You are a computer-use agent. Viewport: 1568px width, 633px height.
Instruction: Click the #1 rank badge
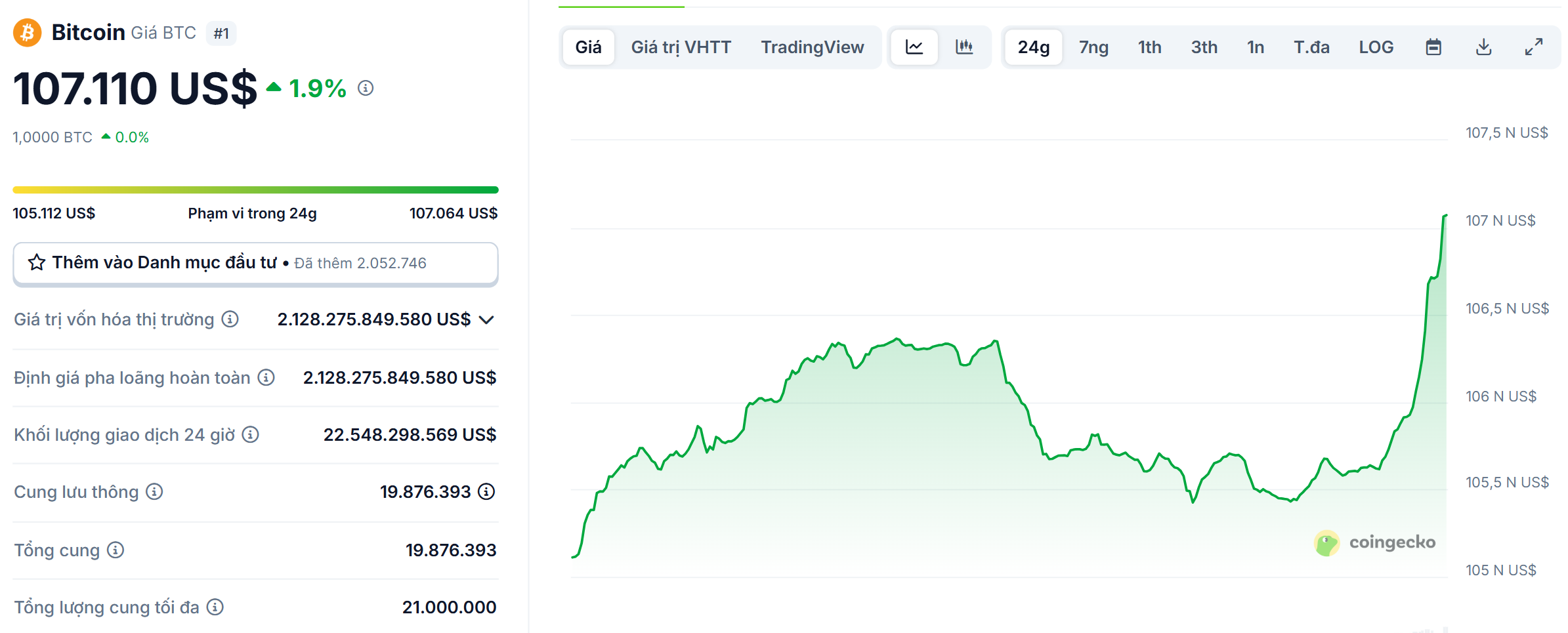coord(221,33)
